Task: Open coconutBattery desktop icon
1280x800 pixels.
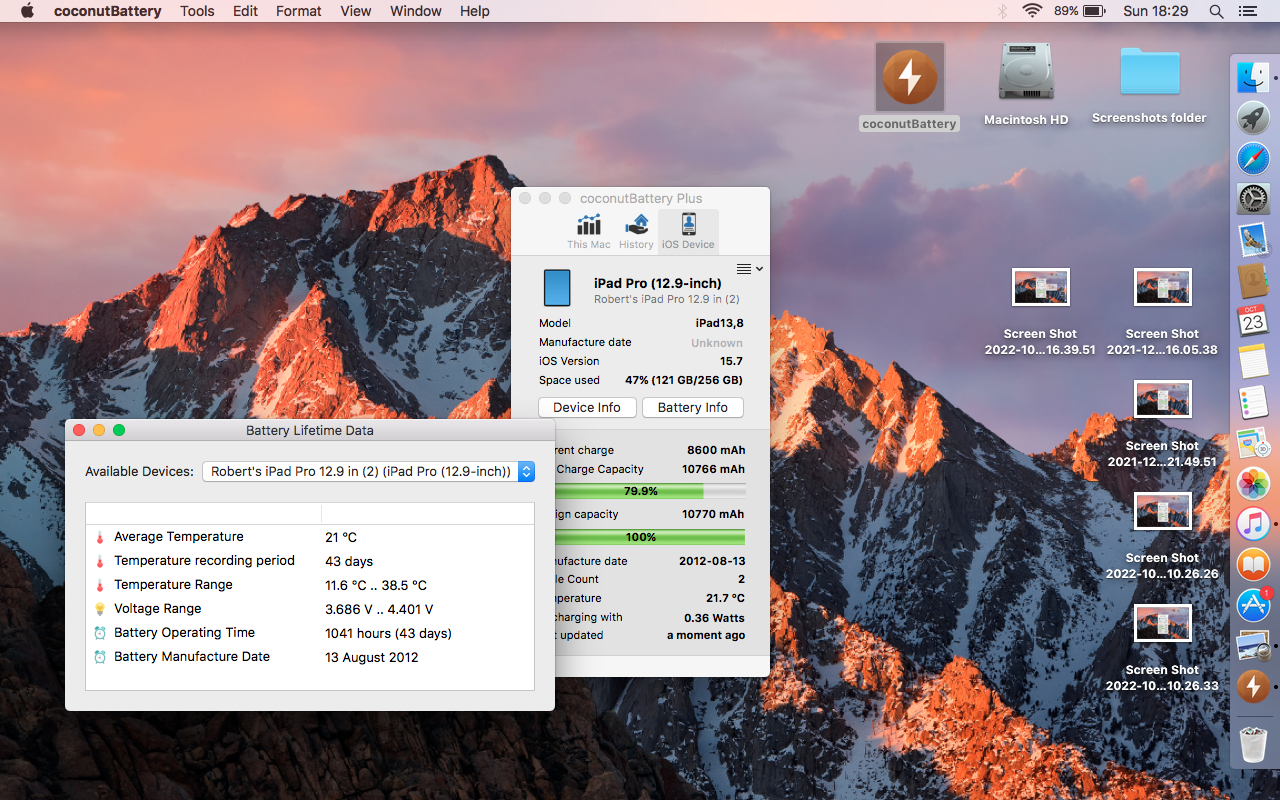Action: point(909,78)
